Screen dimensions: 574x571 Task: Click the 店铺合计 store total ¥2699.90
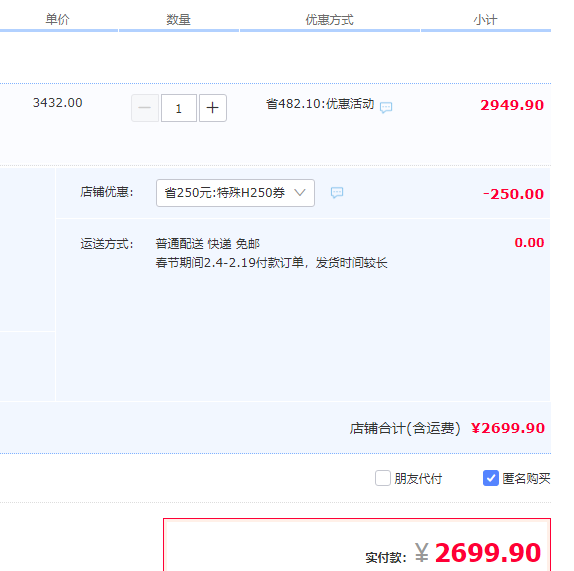(x=508, y=428)
